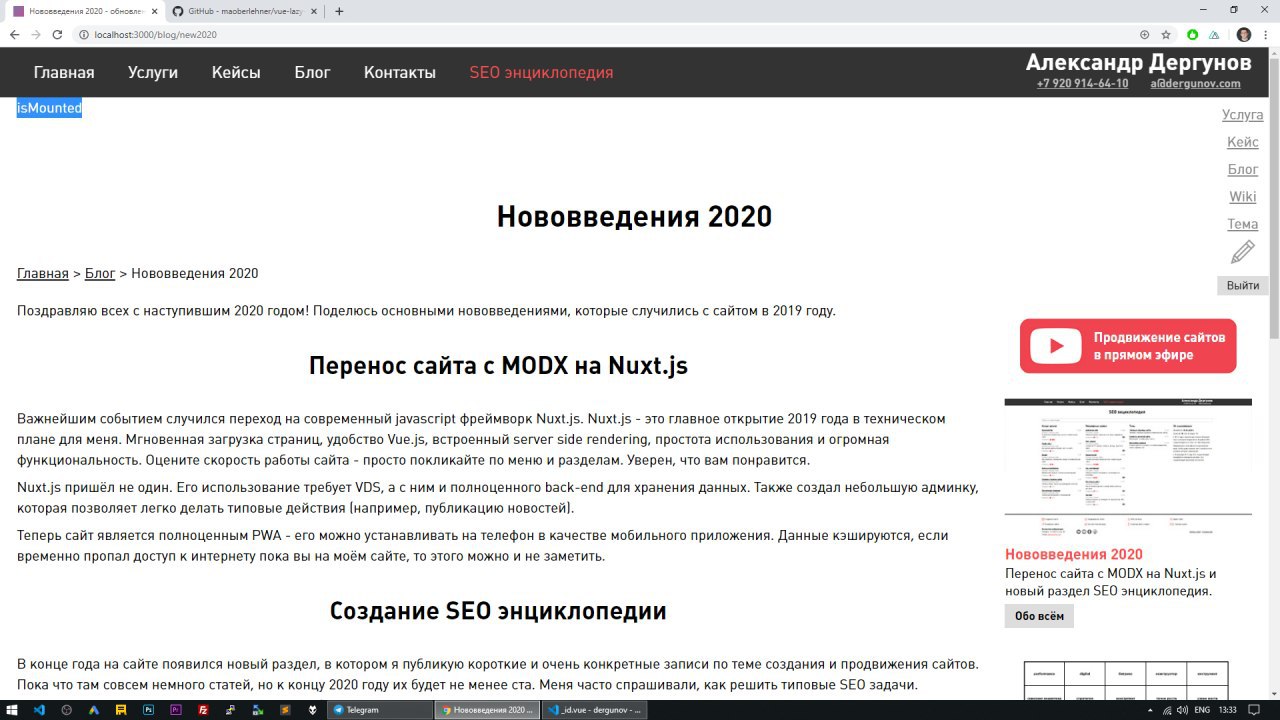Screen dimensions: 1280x720
Task: Switch to the GitHub maoberlehner tab
Action: pyautogui.click(x=243, y=11)
